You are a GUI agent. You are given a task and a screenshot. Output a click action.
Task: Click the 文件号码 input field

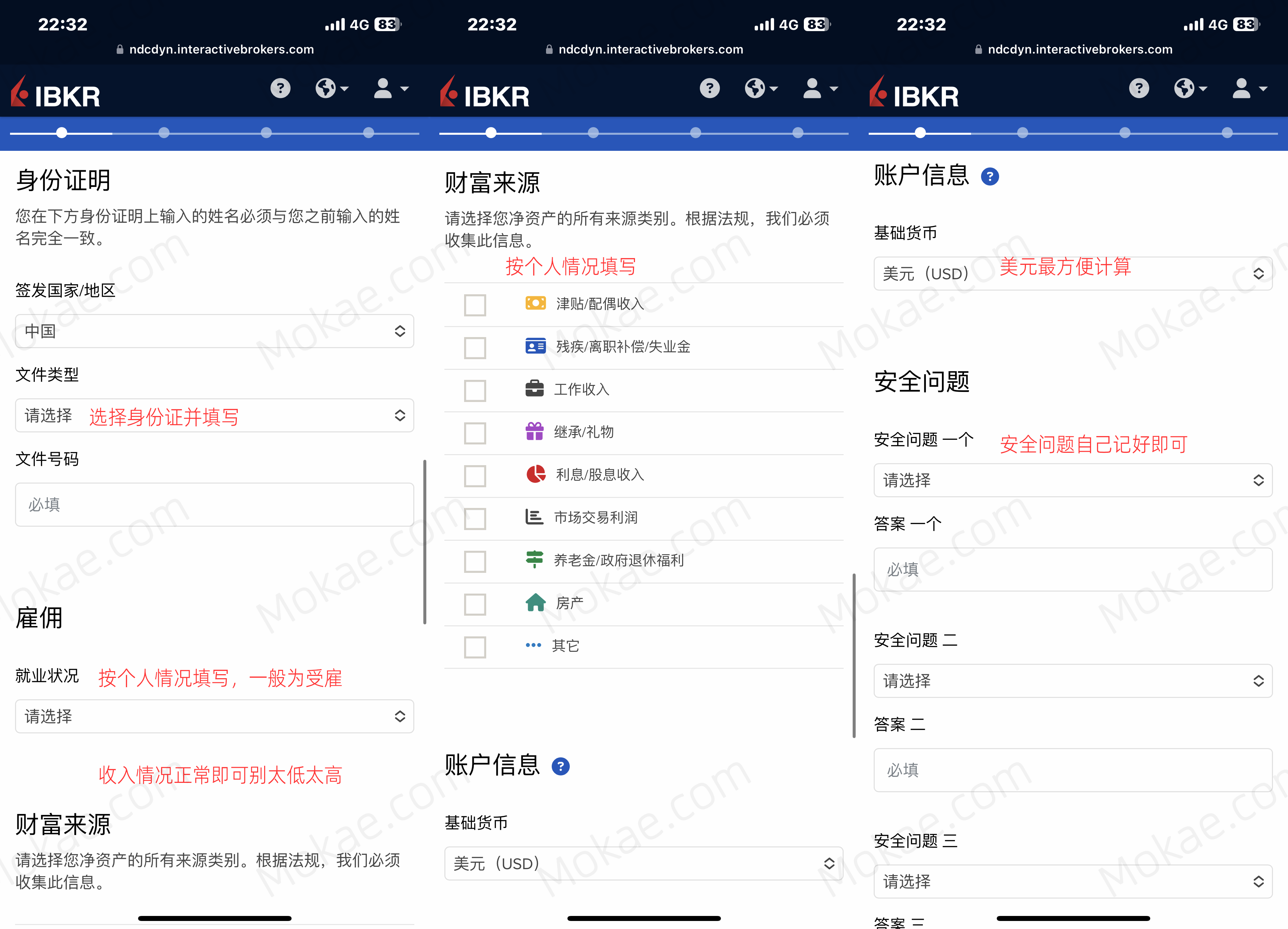click(215, 504)
